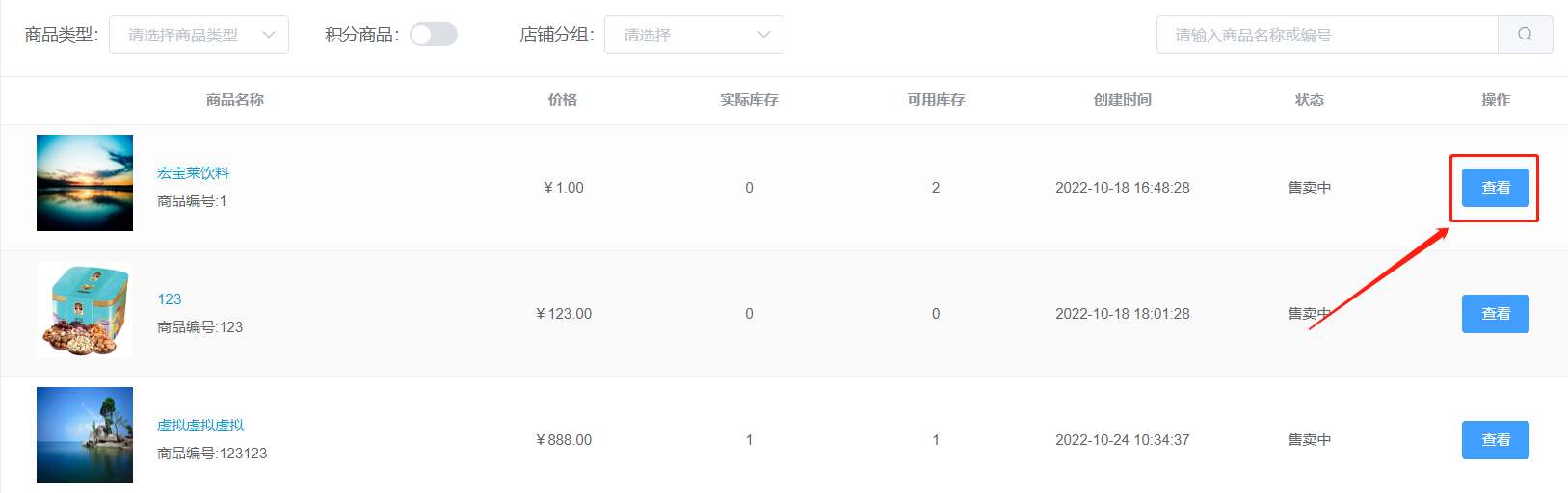Click the nuts gift box thumbnail
Image resolution: width=1568 pixels, height=493 pixels.
click(85, 309)
